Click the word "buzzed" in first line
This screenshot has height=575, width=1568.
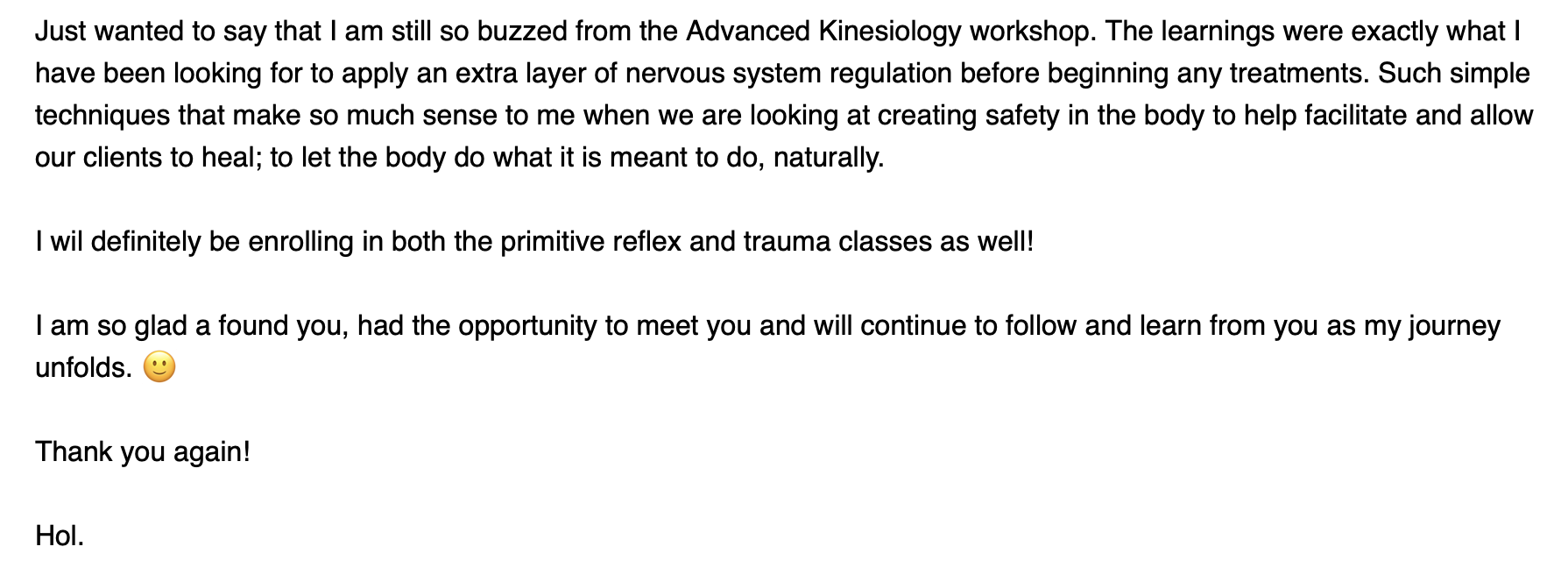[522, 32]
